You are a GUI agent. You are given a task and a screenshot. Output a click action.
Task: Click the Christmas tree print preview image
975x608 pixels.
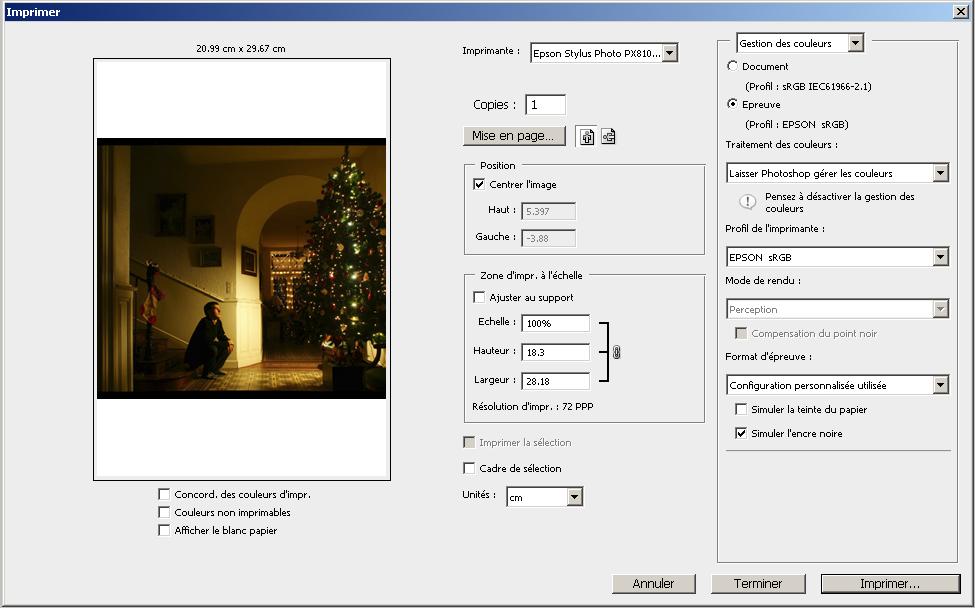click(x=241, y=268)
